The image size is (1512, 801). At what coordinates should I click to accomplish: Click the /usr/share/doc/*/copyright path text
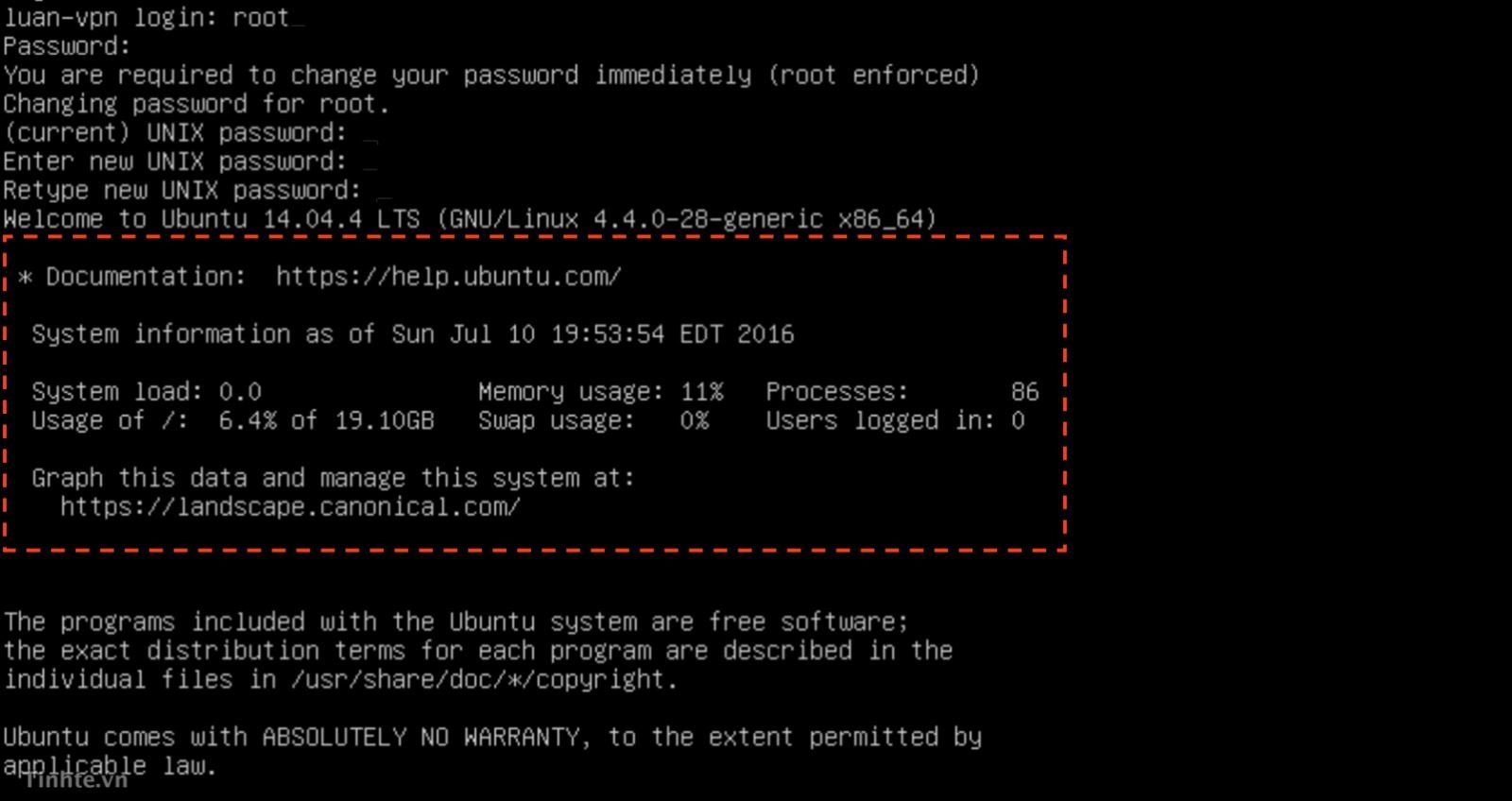[x=482, y=680]
